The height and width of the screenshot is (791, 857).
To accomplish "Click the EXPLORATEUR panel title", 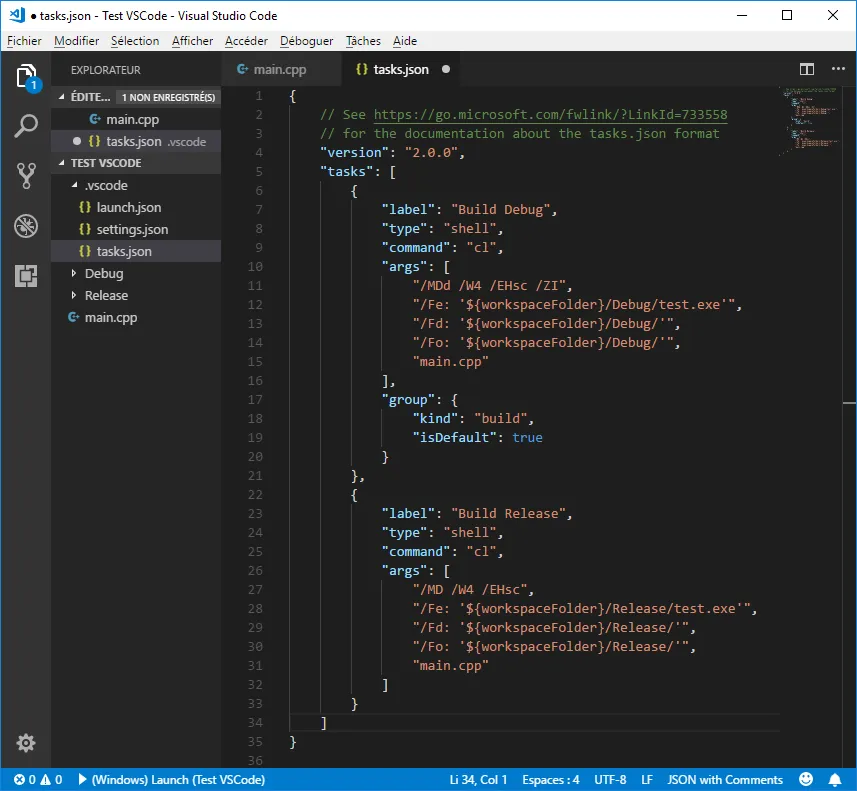I will click(x=105, y=70).
